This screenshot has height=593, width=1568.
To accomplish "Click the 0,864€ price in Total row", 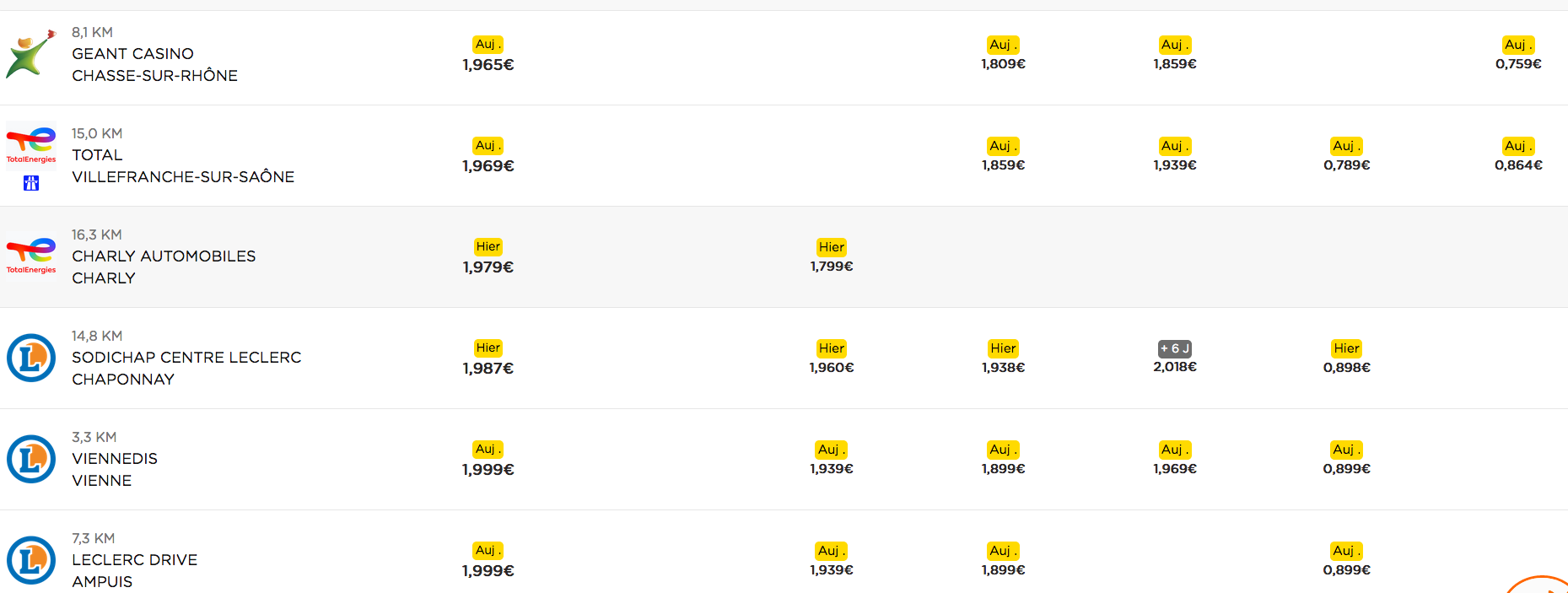I will (1518, 165).
